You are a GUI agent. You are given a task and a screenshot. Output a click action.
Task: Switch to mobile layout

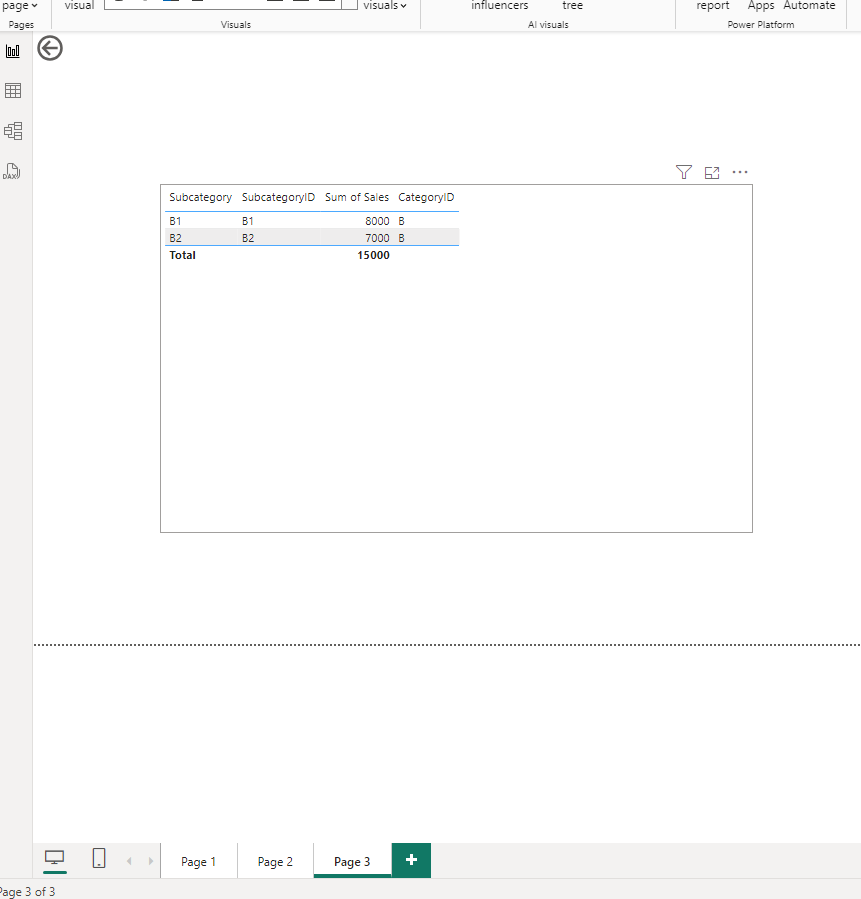99,858
